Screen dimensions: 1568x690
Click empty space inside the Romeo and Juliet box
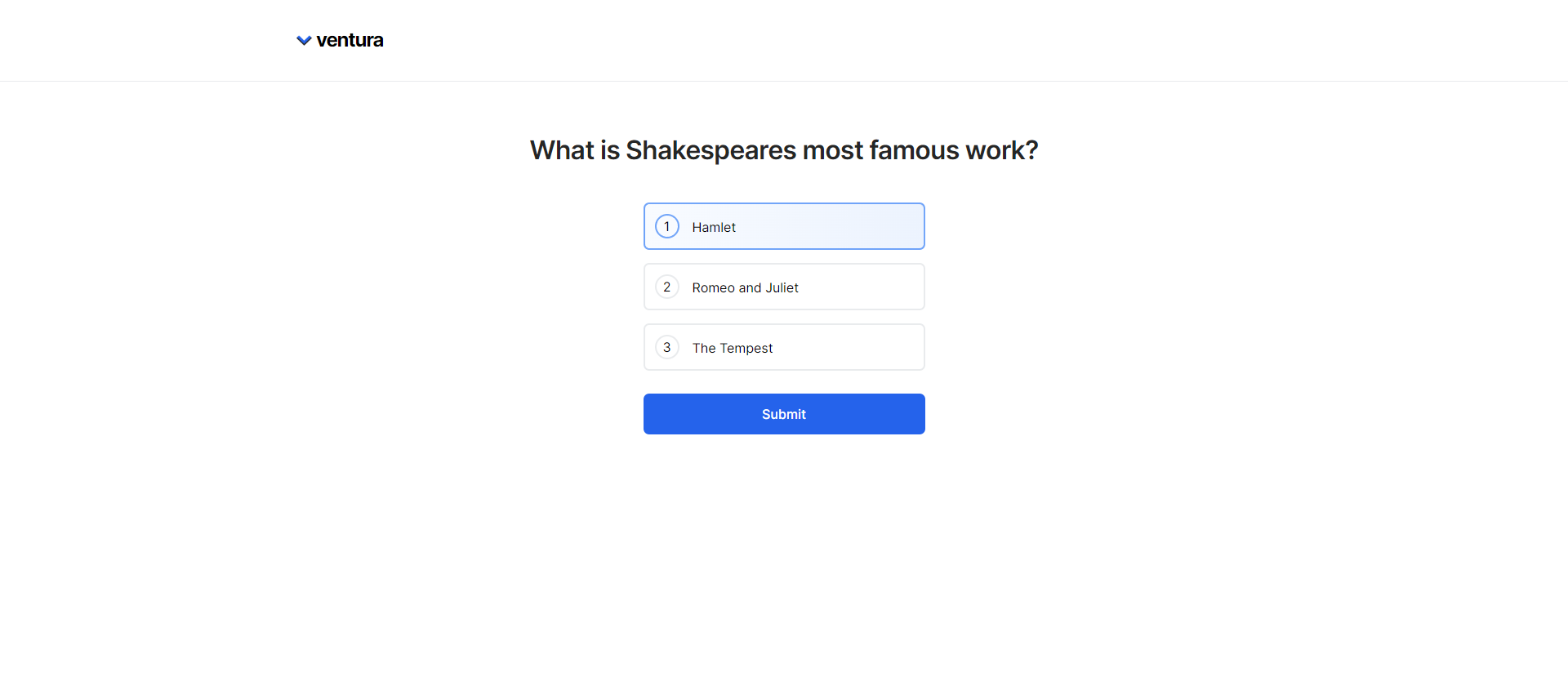click(x=866, y=287)
